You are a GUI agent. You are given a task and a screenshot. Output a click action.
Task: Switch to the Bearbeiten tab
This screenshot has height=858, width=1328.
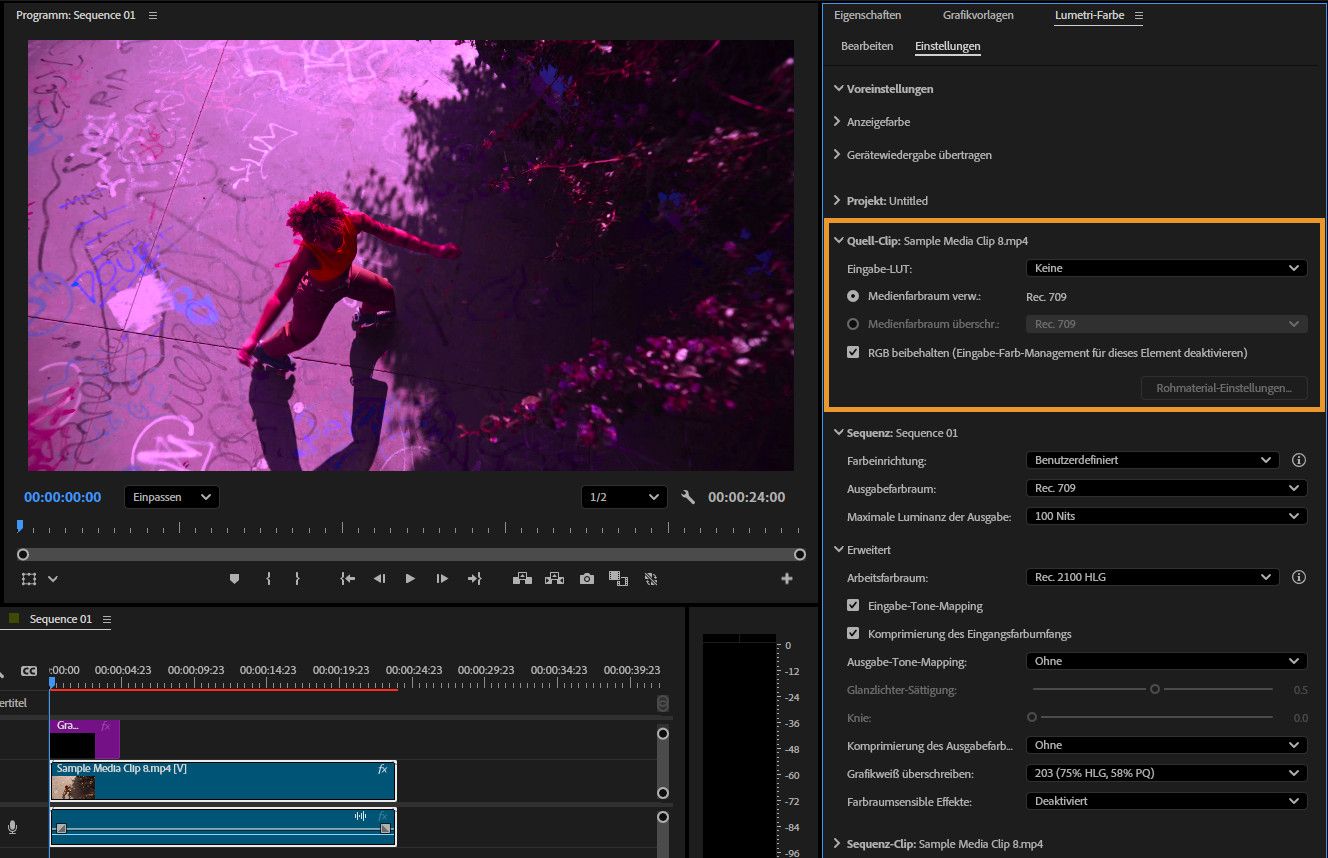pos(866,46)
